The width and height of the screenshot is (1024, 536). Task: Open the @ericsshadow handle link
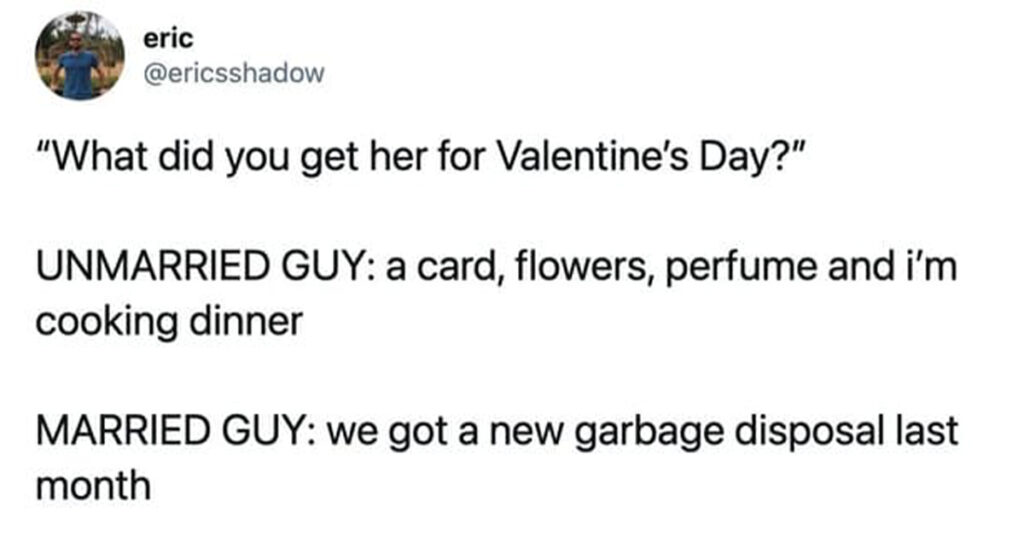coord(234,72)
